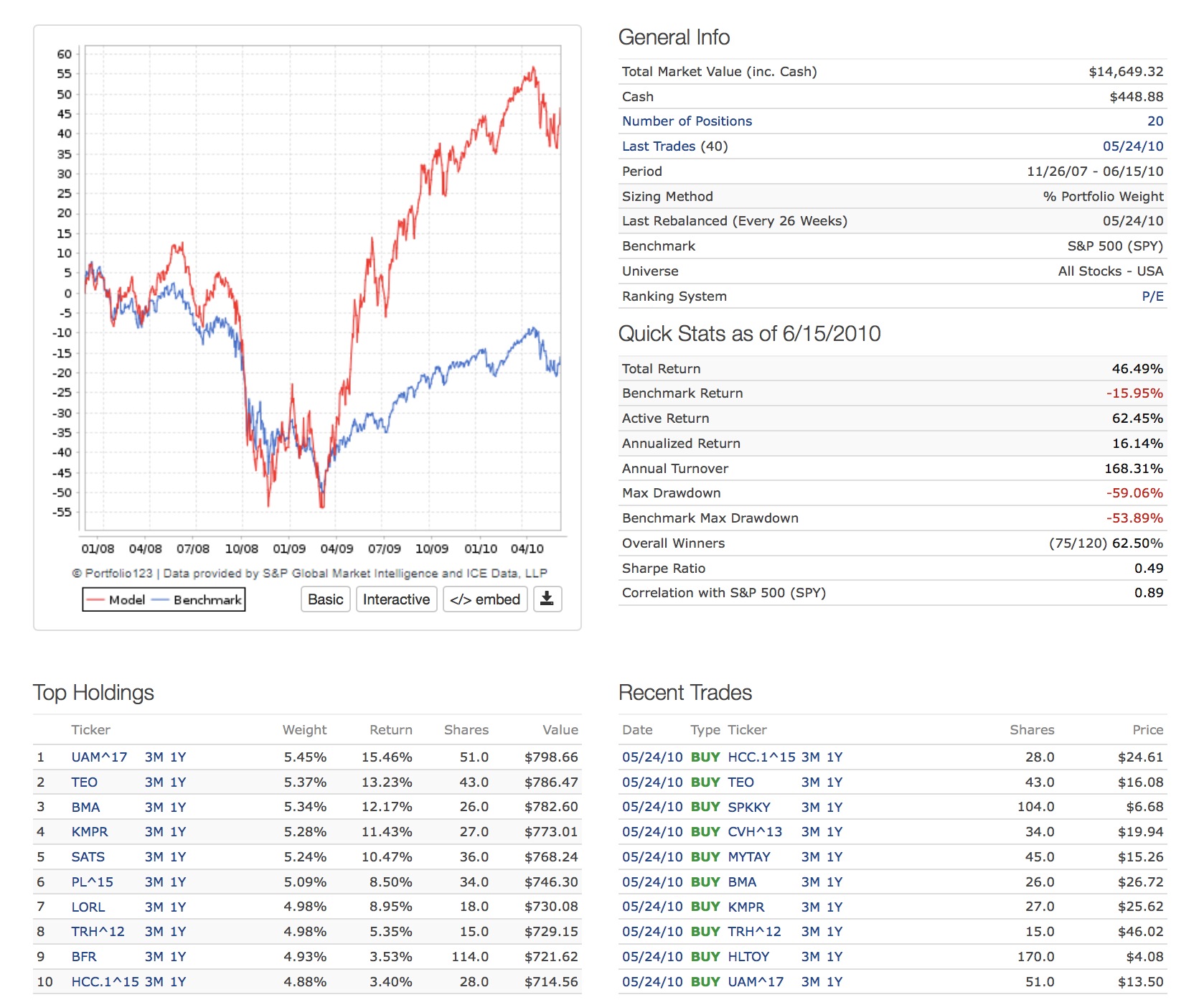This screenshot has width=1204, height=1005.
Task: Switch chart to Interactive view
Action: coord(396,599)
